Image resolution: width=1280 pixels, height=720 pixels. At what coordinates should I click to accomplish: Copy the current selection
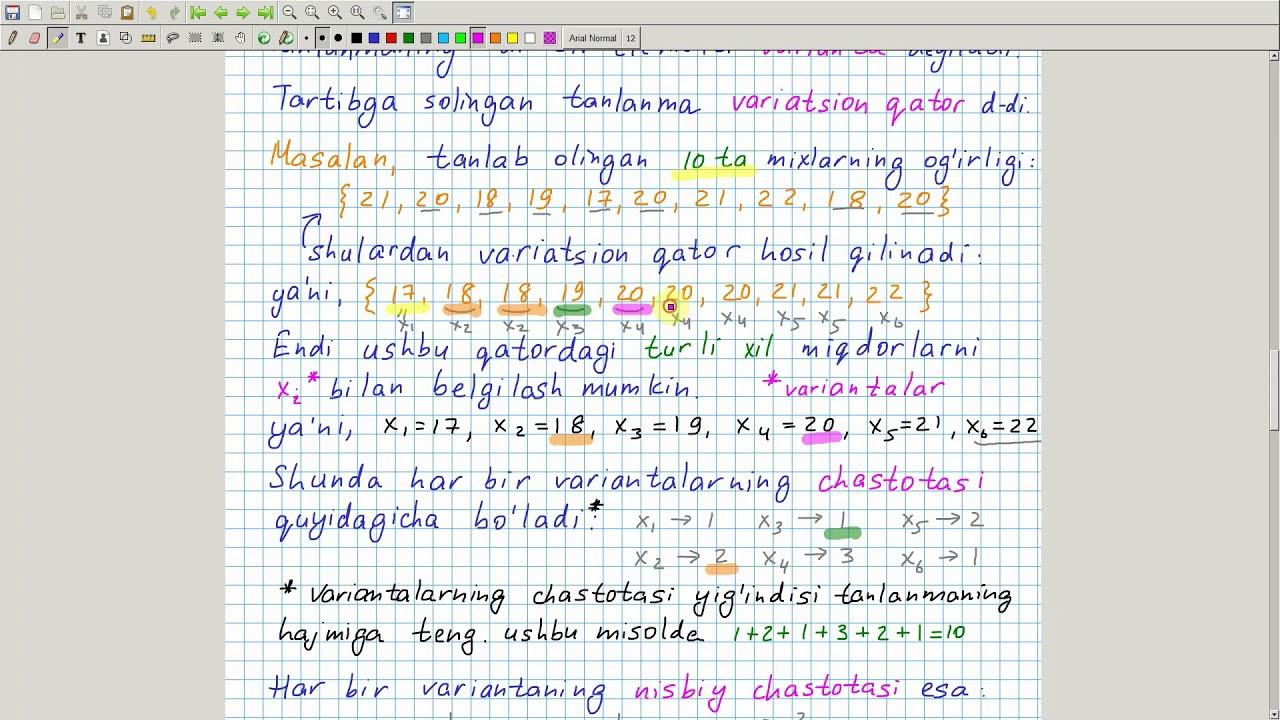point(104,13)
